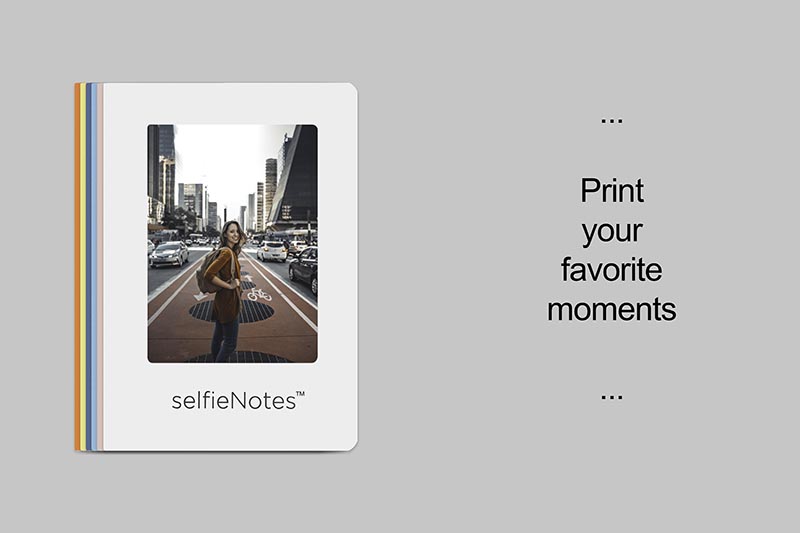
Task: Click the word your in the headline
Action: tap(612, 233)
